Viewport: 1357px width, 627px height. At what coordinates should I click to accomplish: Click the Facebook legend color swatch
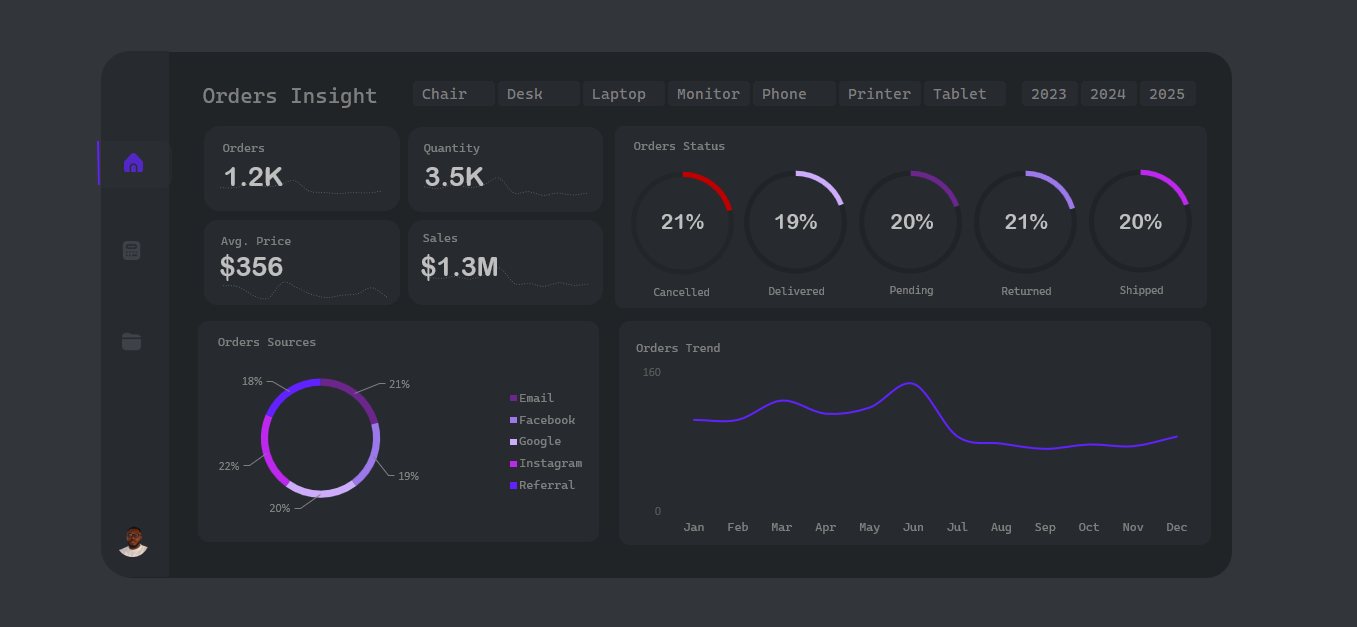[x=513, y=420]
